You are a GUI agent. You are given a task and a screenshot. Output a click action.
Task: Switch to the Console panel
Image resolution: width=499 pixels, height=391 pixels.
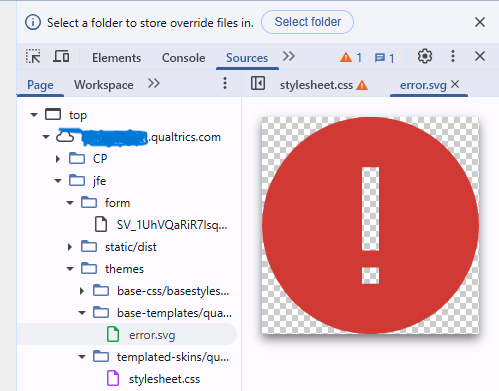(184, 58)
